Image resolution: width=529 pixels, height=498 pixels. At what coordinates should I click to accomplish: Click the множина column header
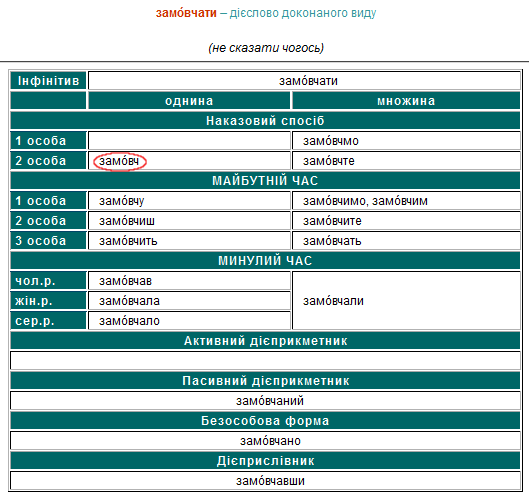[x=406, y=101]
